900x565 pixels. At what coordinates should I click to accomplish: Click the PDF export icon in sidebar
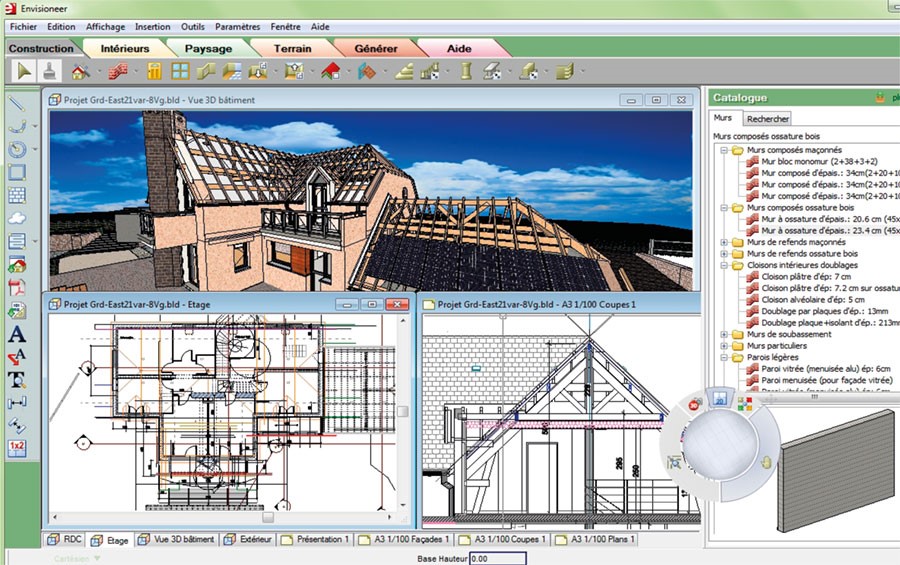(x=17, y=288)
